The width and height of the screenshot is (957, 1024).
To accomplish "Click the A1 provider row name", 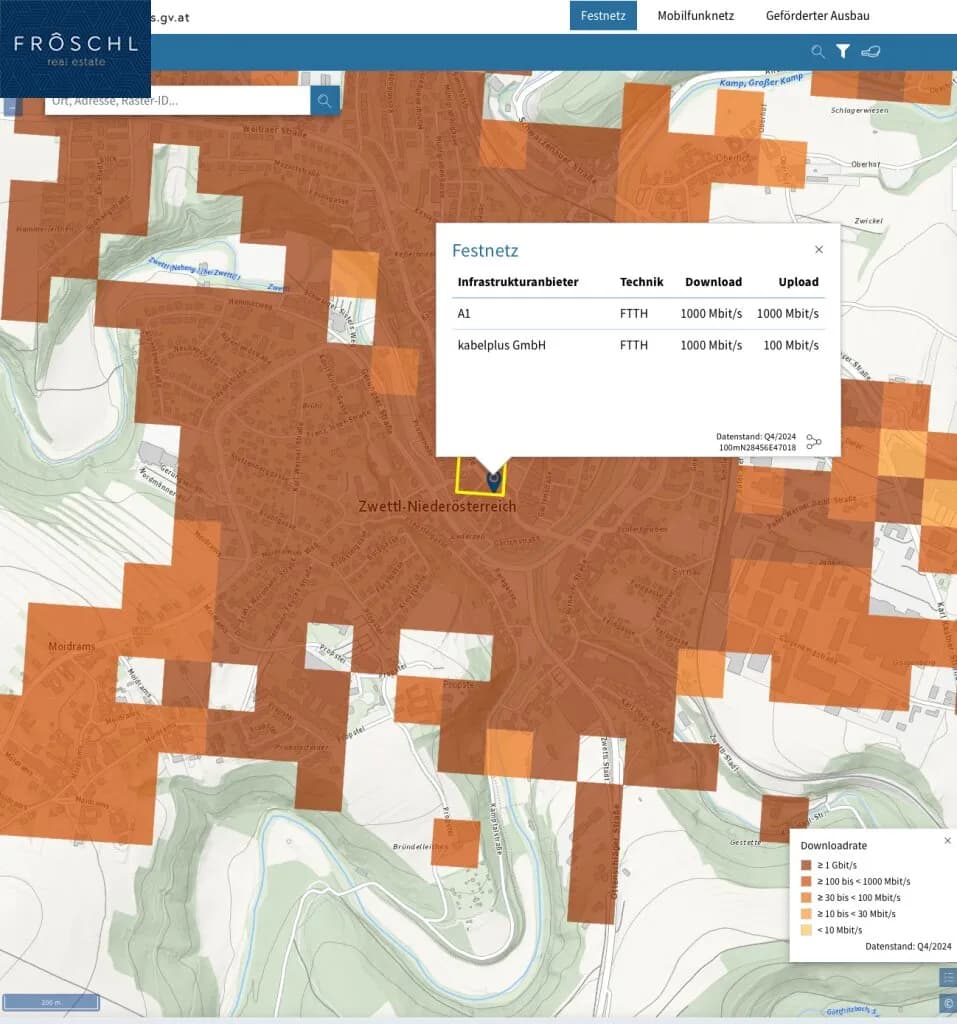I will [x=464, y=313].
